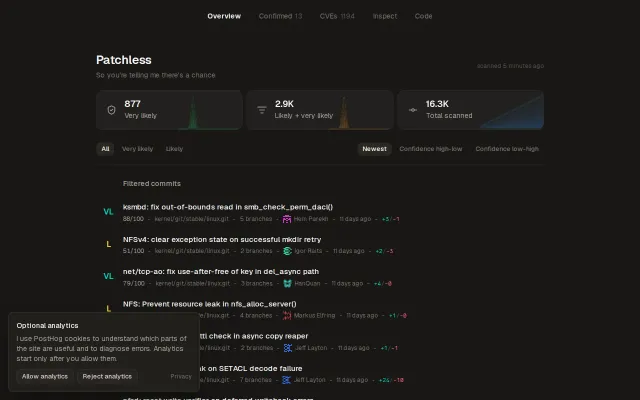Open the Privacy link
This screenshot has height=400, width=640.
(x=181, y=376)
